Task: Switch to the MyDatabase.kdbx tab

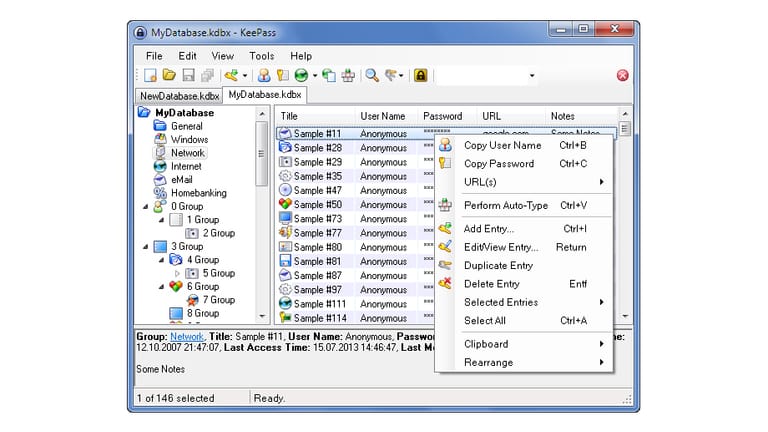Action: pyautogui.click(x=264, y=95)
